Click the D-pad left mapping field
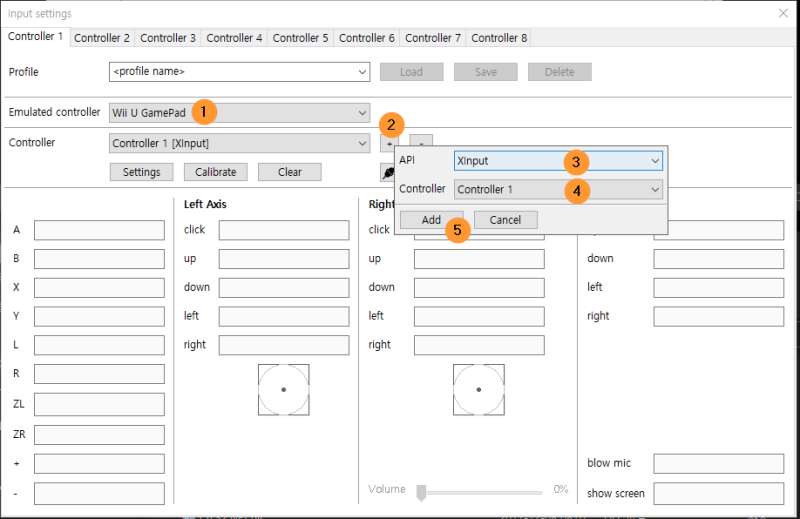 coord(719,287)
